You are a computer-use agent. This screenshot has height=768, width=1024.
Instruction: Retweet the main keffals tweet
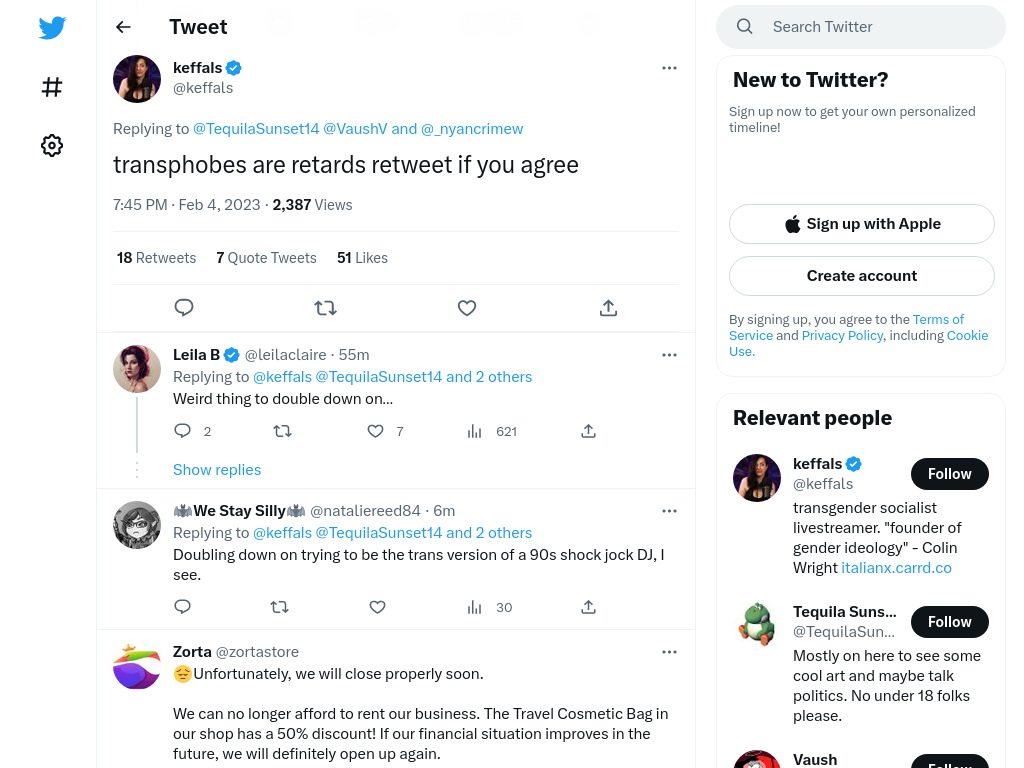(325, 308)
